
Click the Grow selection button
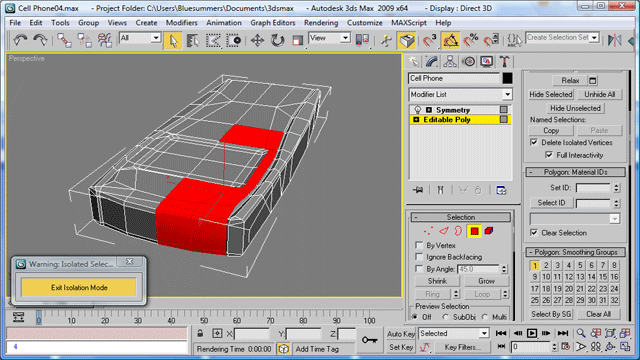[x=486, y=281]
